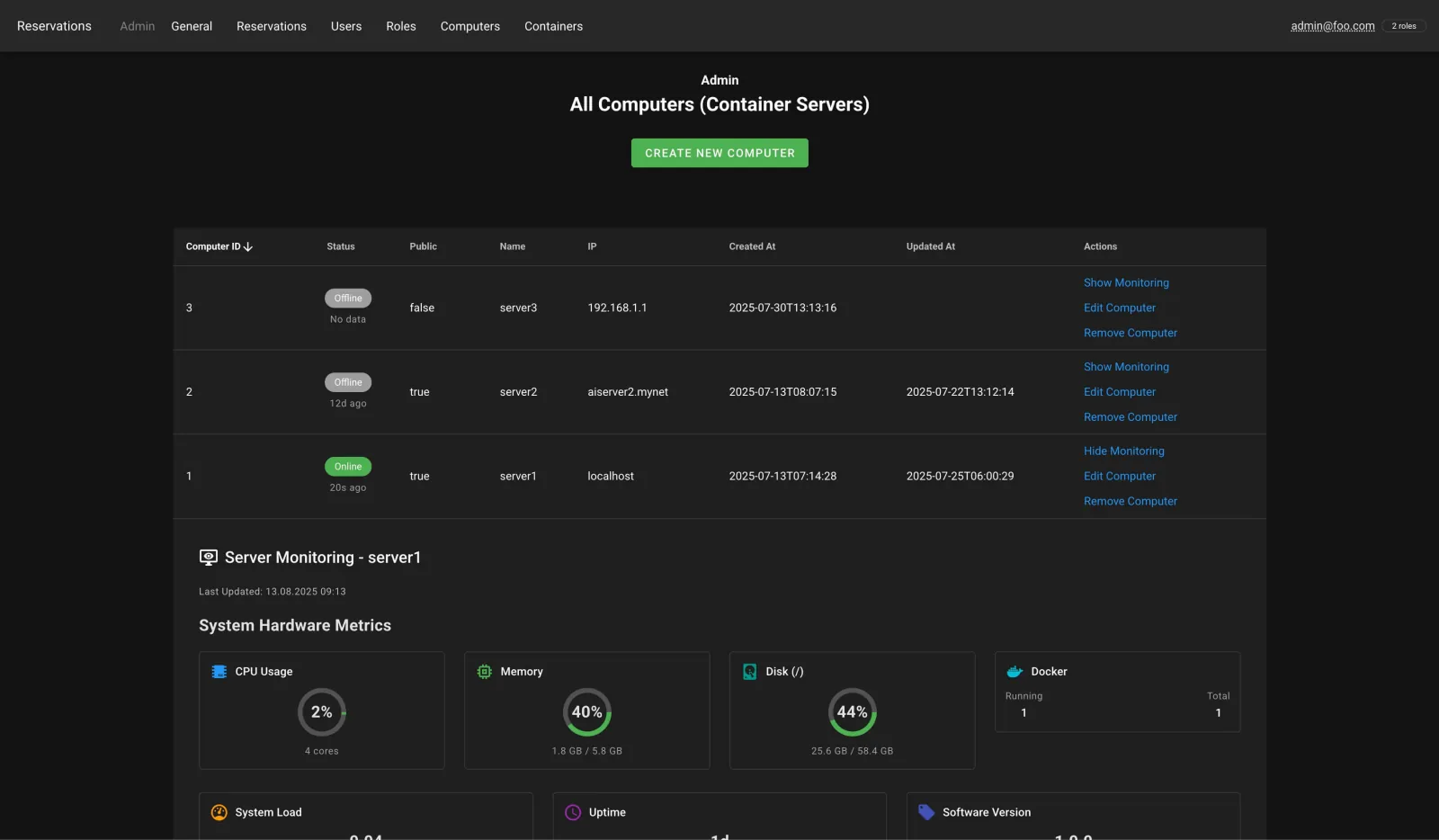This screenshot has height=840, width=1439.
Task: Click Create New Computer button
Action: 719,153
